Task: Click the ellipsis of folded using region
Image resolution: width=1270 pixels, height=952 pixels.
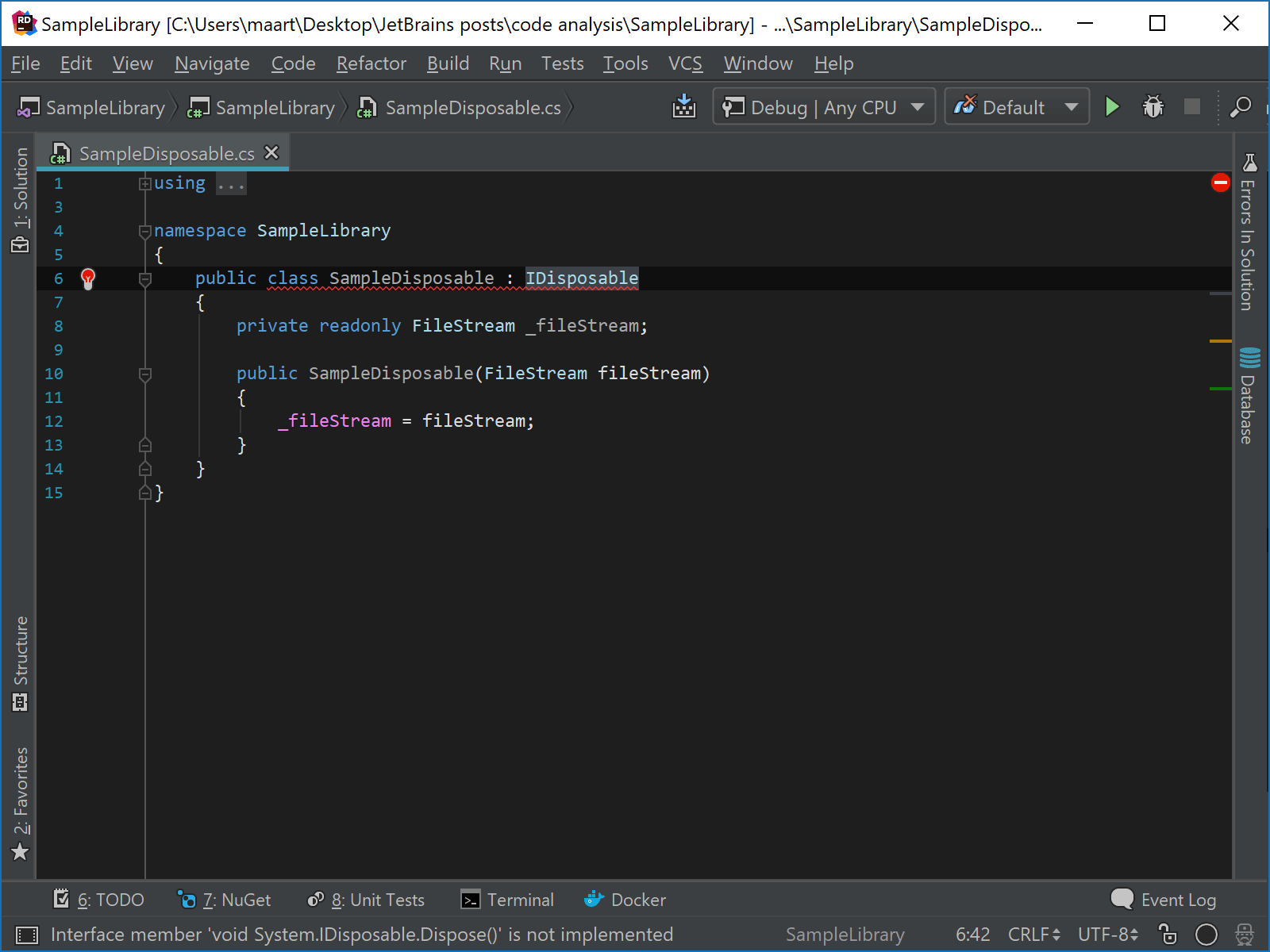Action: (x=231, y=184)
